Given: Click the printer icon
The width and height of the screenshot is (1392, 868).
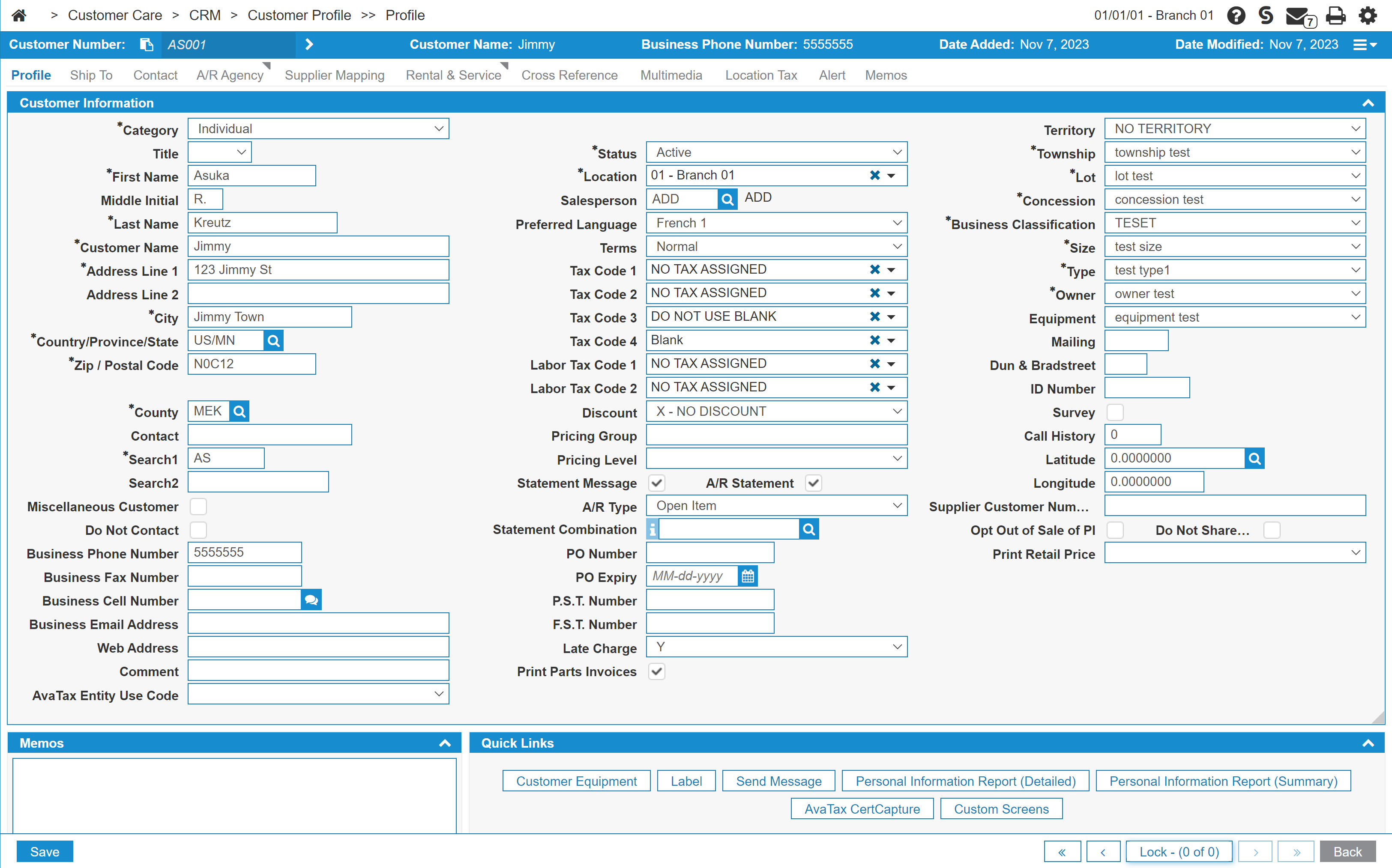Looking at the screenshot, I should click(1336, 15).
